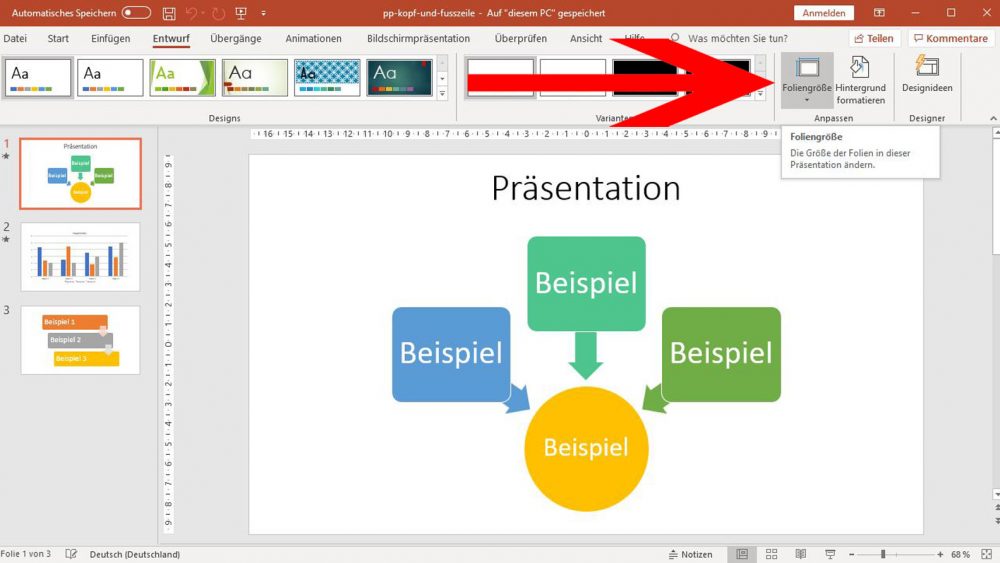The height and width of the screenshot is (563, 1000).
Task: Open reading view from status bar
Action: 801,554
